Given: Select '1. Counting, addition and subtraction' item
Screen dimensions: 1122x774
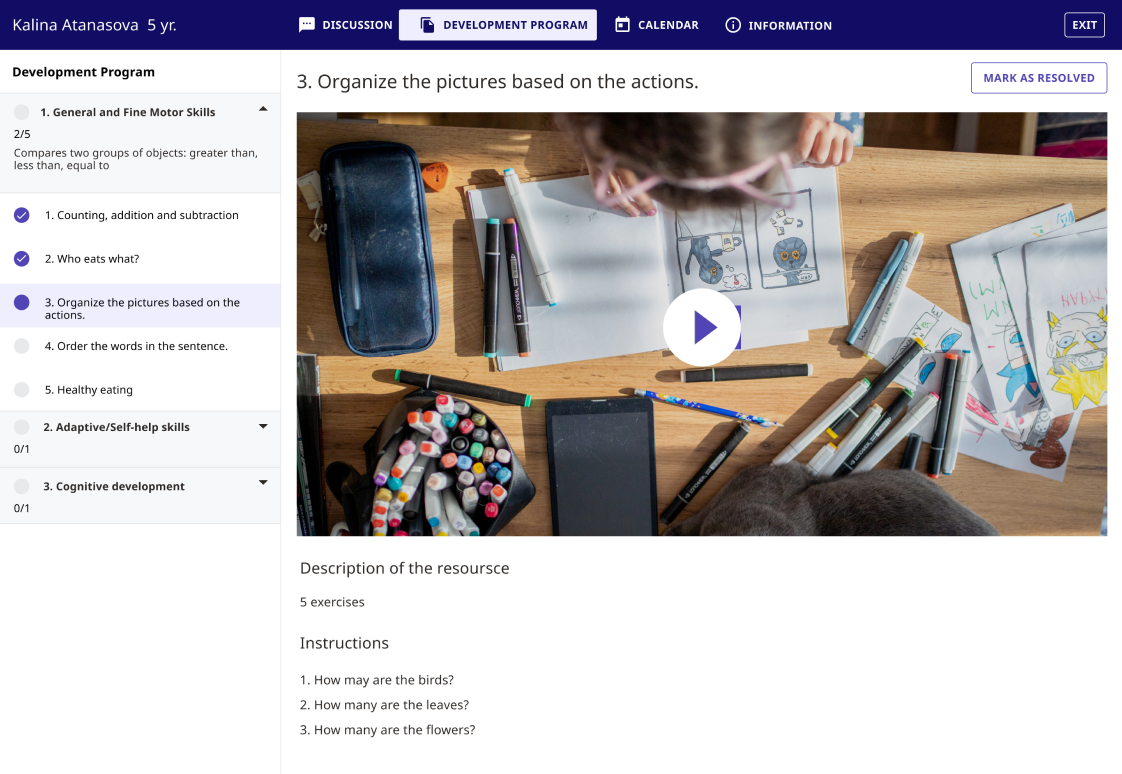Looking at the screenshot, I should [140, 215].
